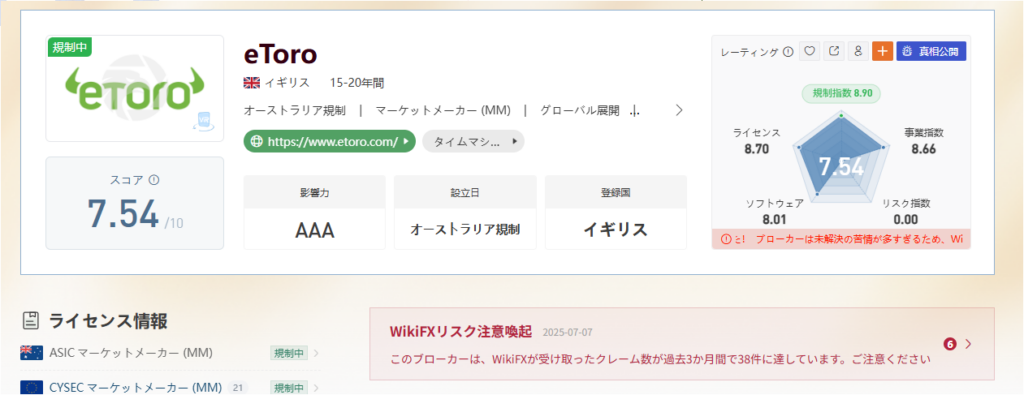The image size is (1024, 395).
Task: Click the UK flag icon
Action: click(x=251, y=83)
